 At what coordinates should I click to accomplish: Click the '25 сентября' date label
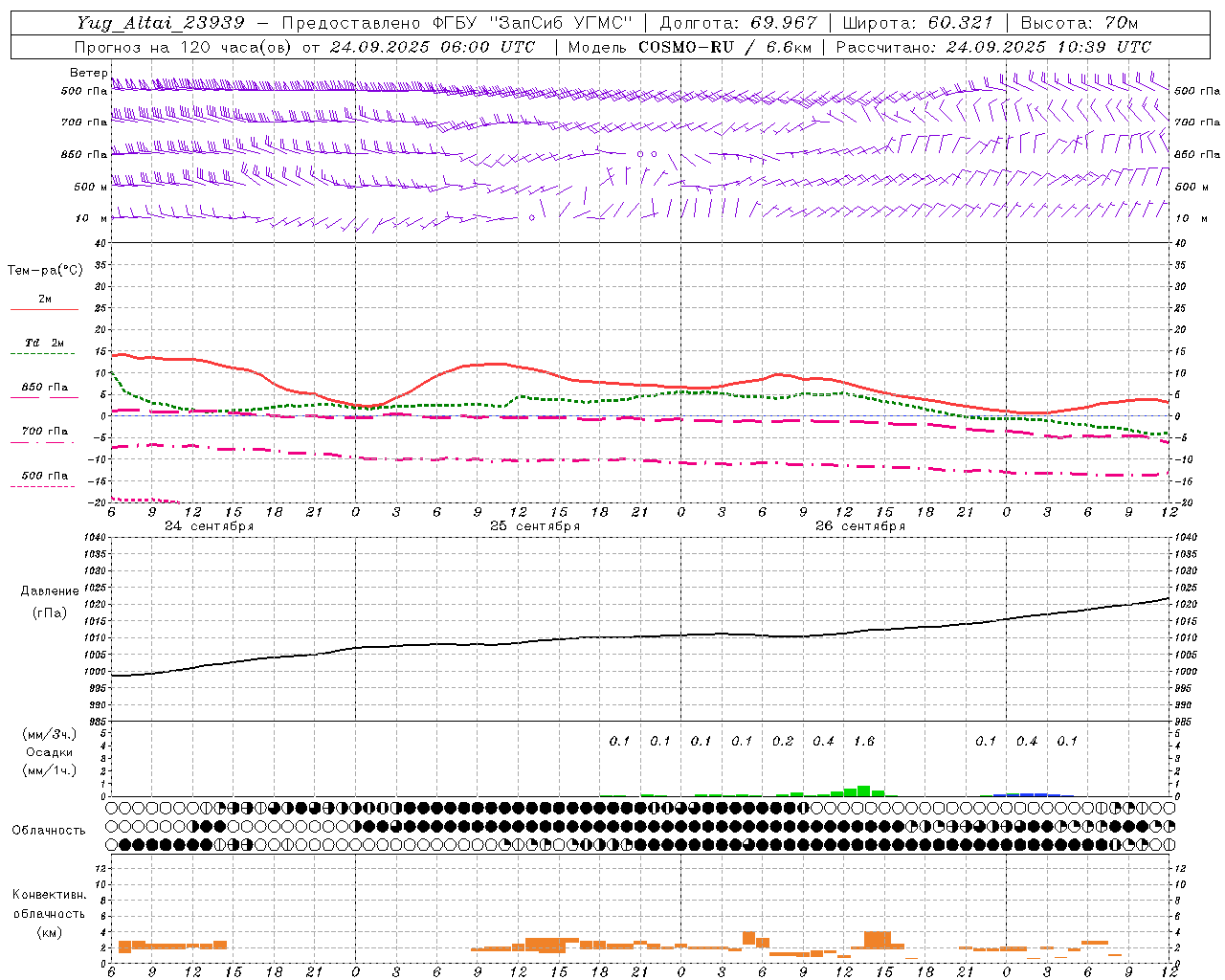(535, 526)
